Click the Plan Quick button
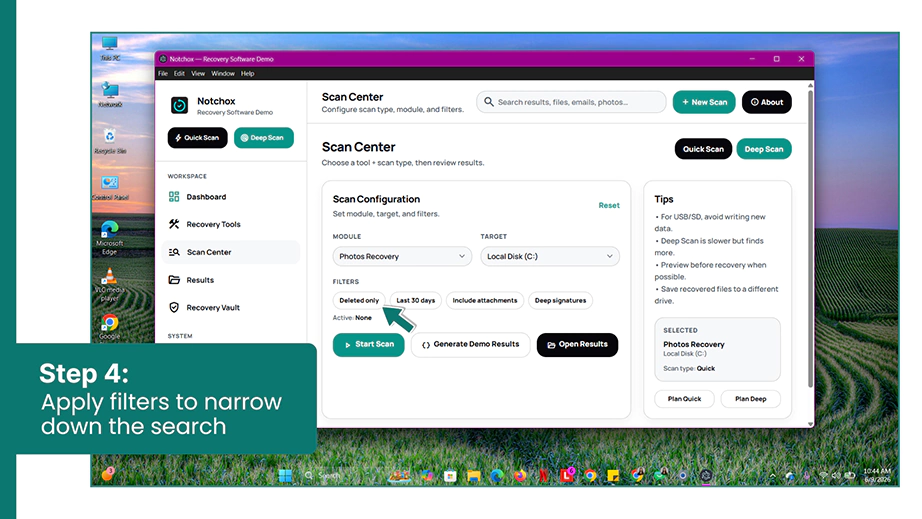This screenshot has height=519, width=922. click(684, 399)
